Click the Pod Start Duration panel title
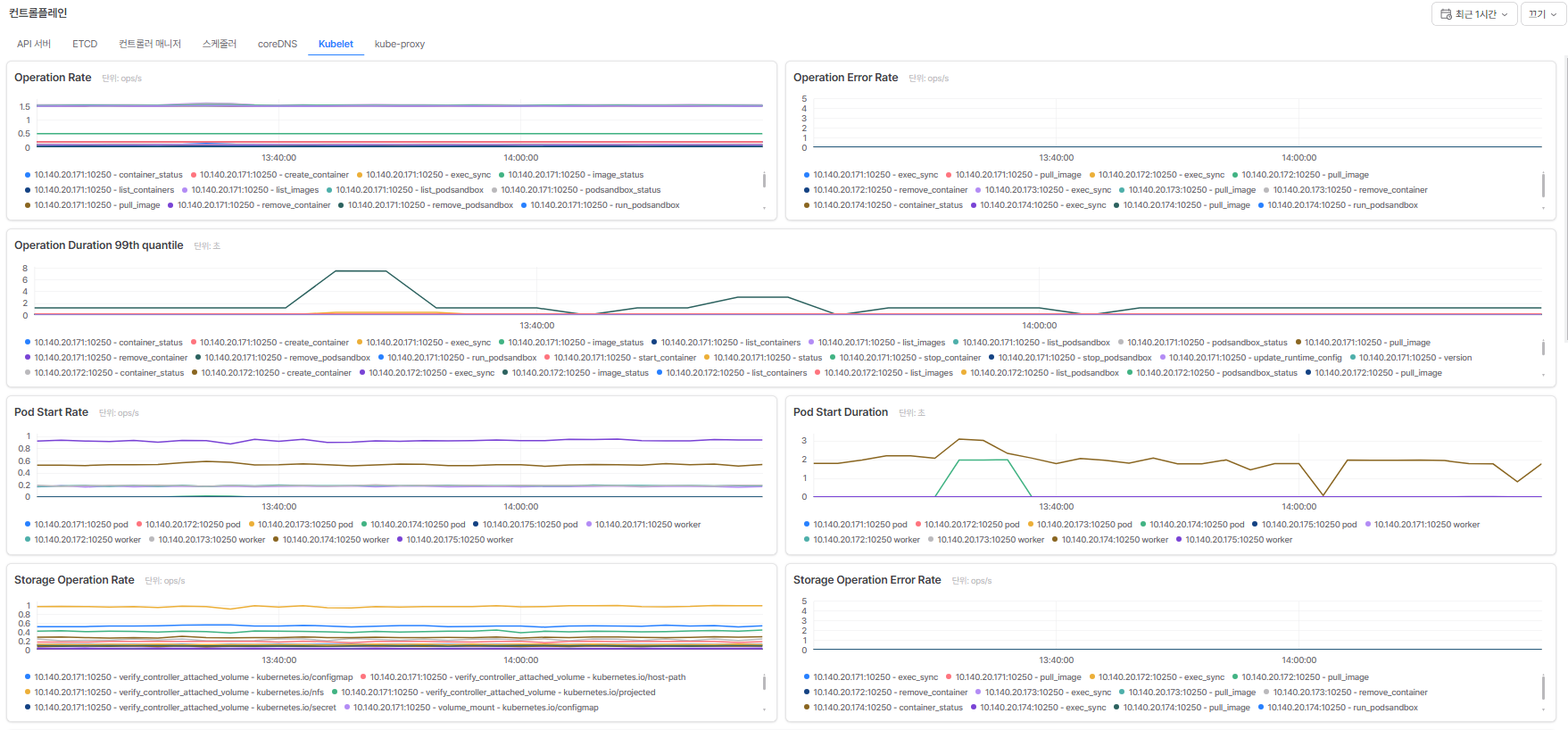1568x730 pixels. coord(841,412)
